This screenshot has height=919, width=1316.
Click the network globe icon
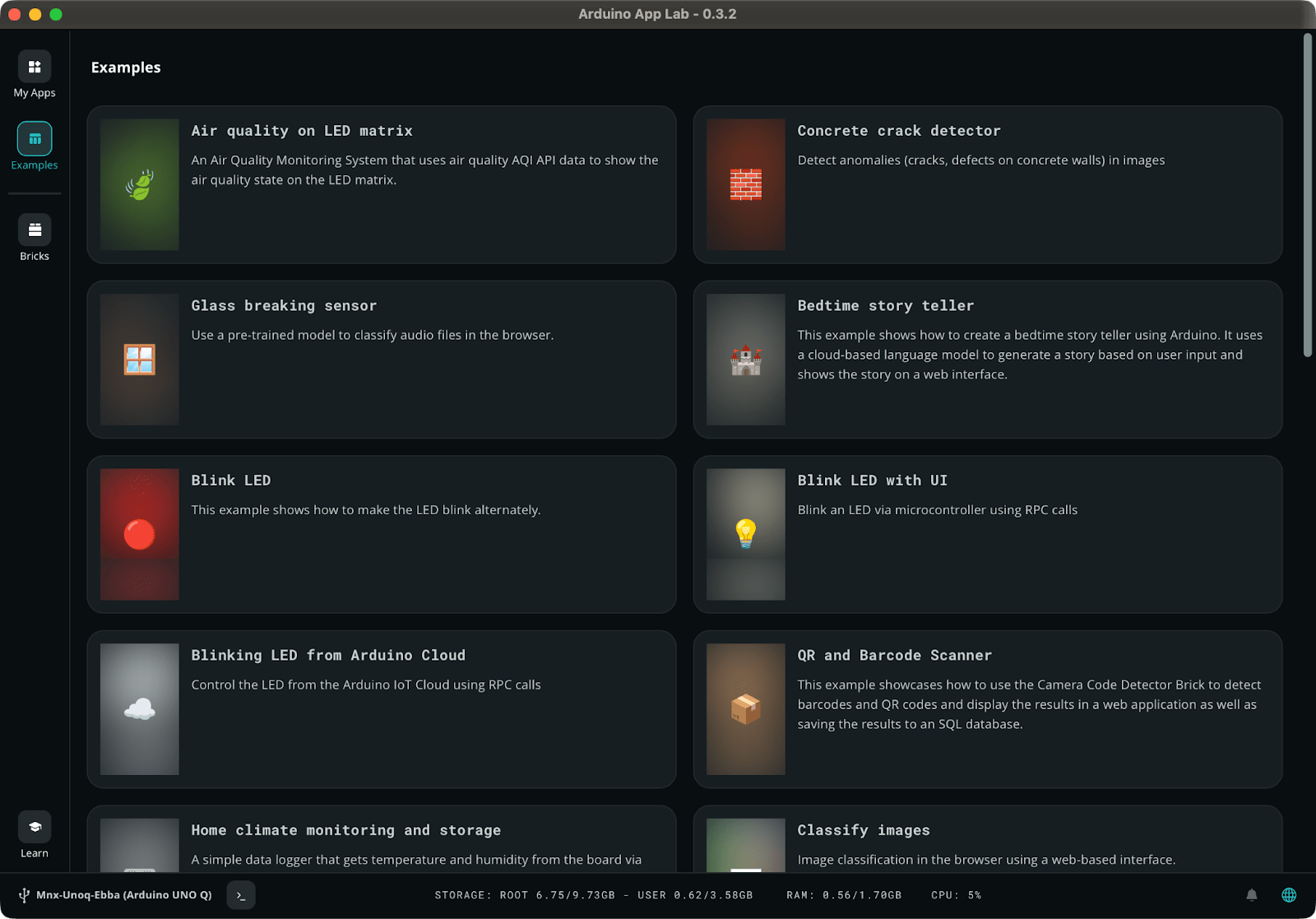pyautogui.click(x=1287, y=894)
